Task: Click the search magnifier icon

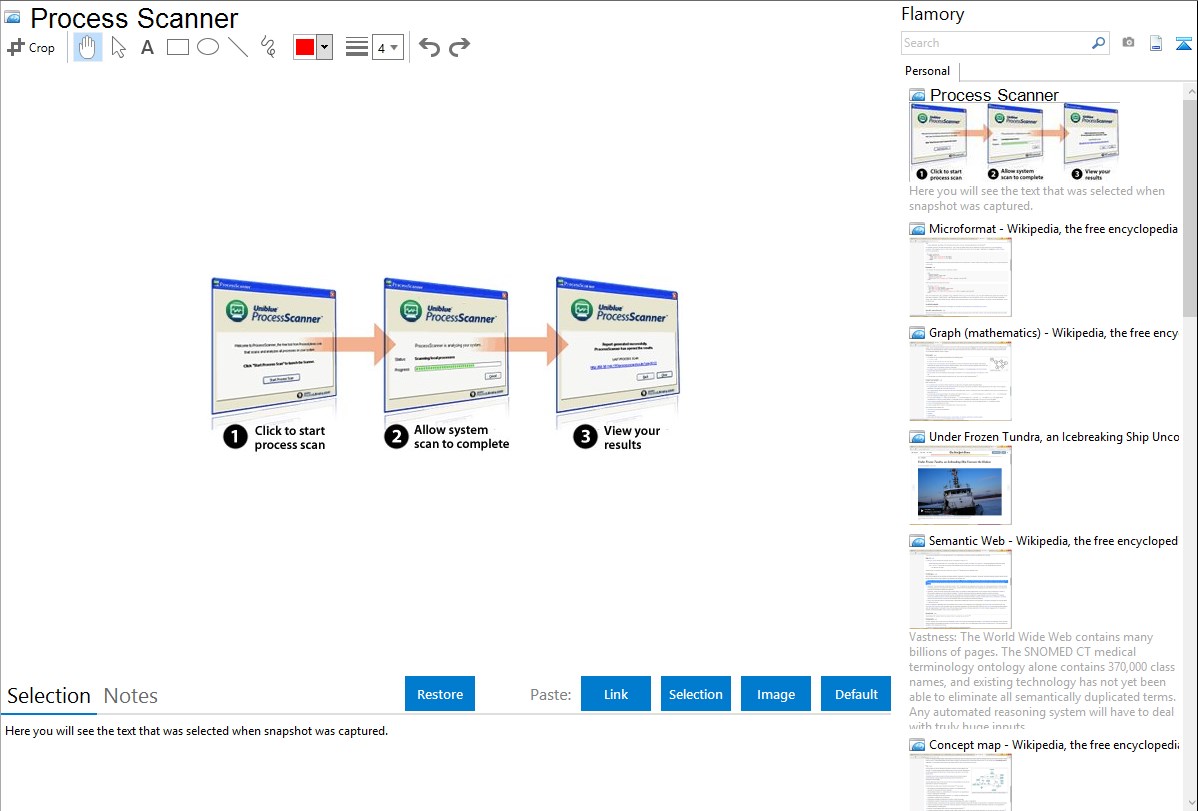Action: coord(1098,43)
